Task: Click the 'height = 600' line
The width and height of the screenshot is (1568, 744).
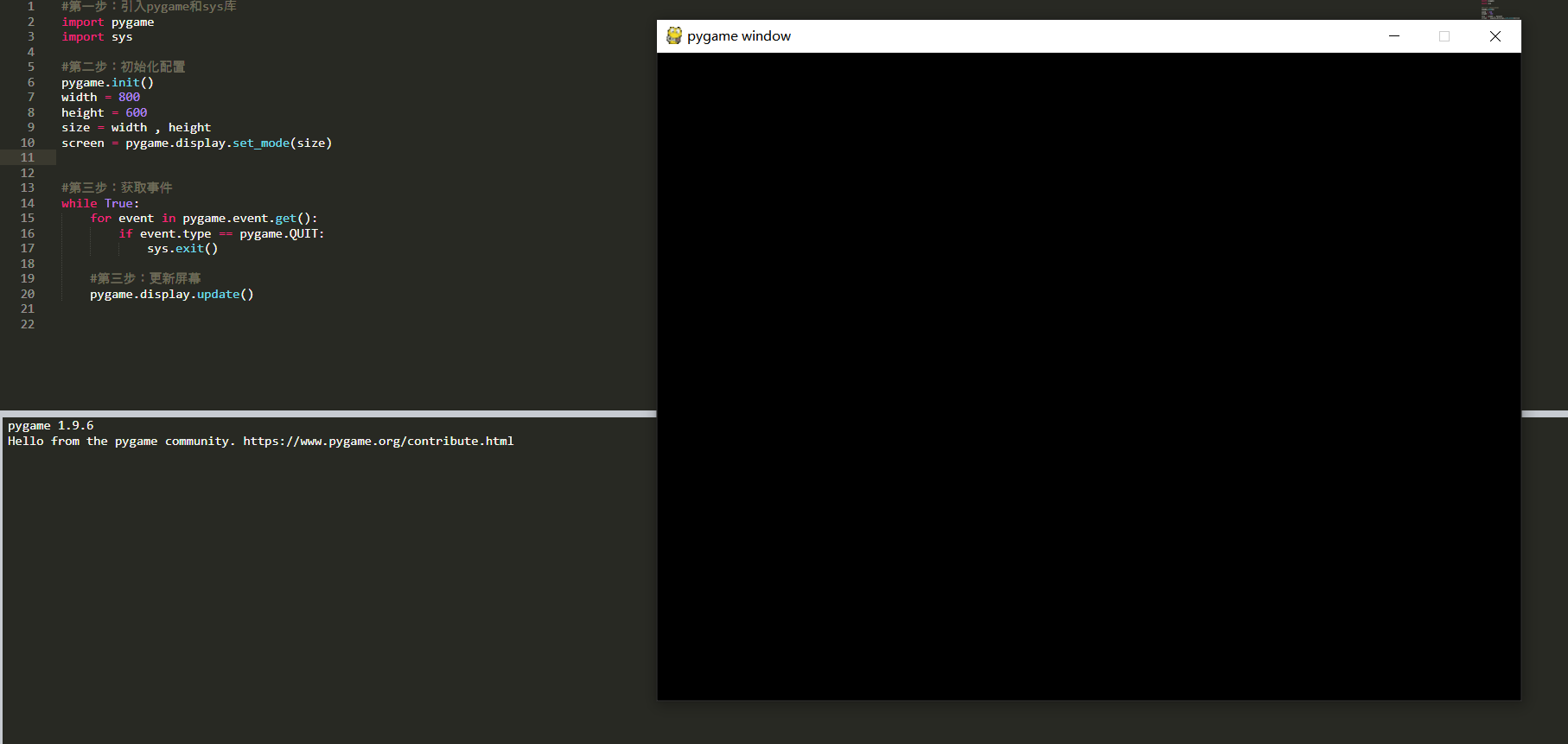Action: (104, 112)
